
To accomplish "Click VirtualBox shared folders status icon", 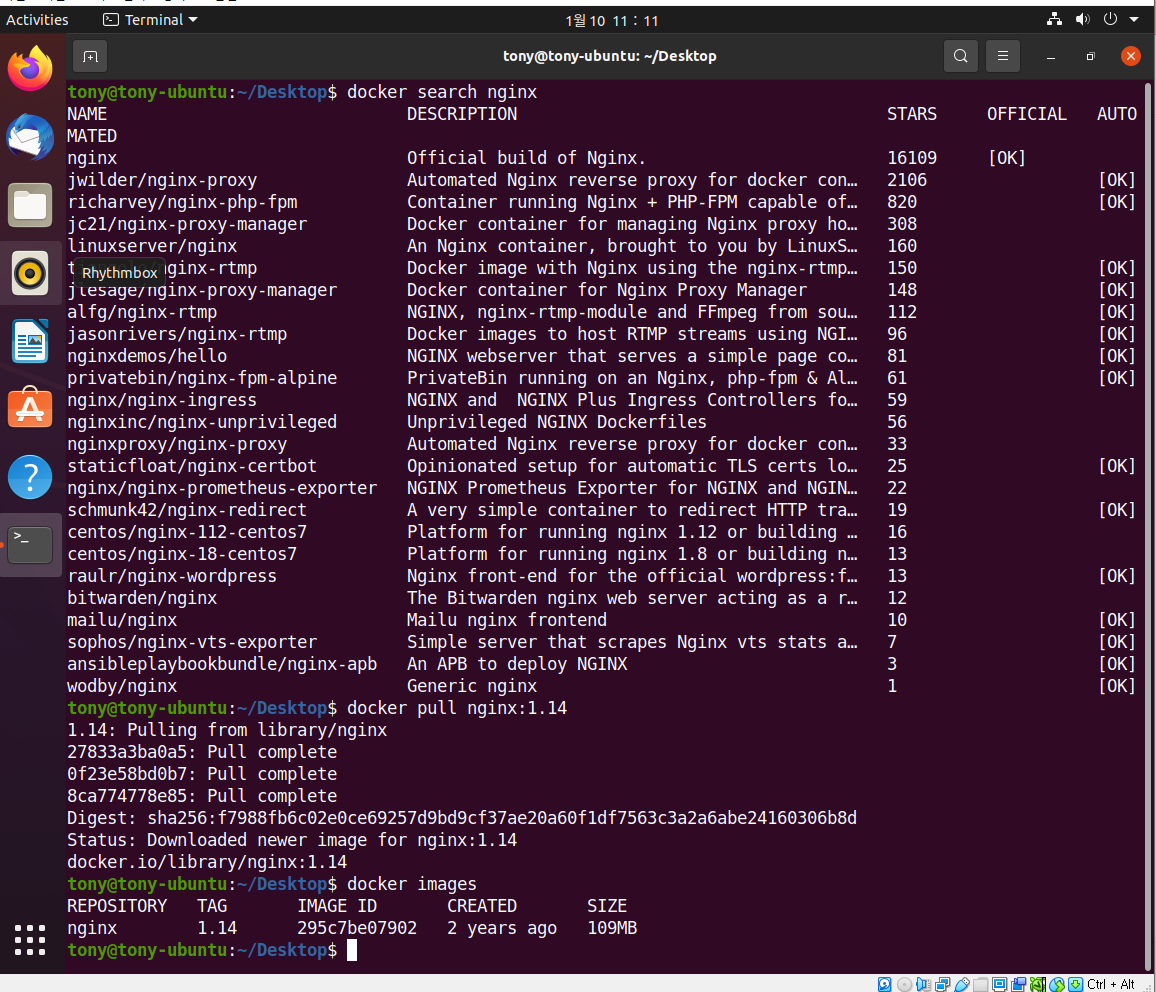I will tap(981, 984).
